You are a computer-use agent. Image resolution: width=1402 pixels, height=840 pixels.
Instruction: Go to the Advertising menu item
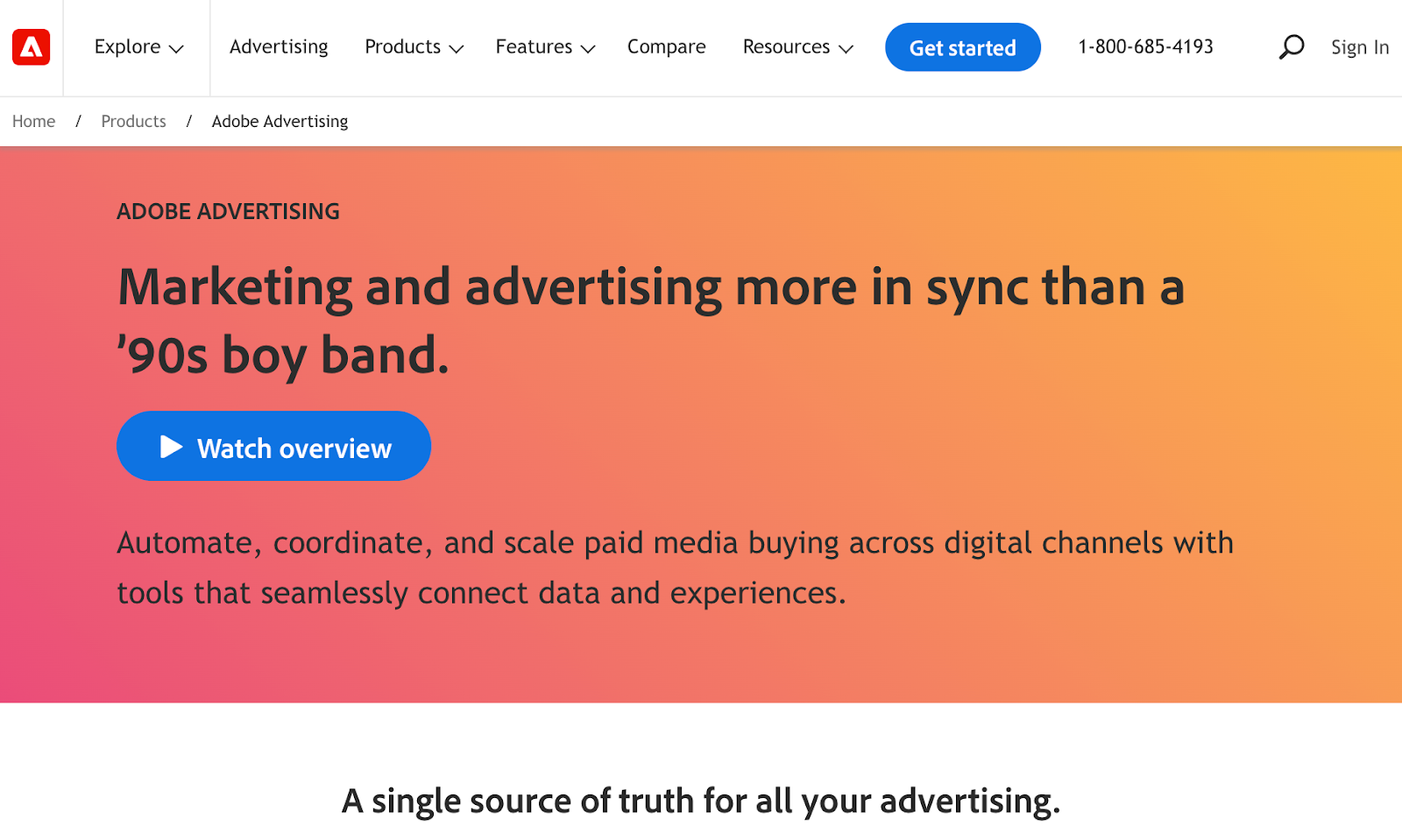(x=279, y=47)
